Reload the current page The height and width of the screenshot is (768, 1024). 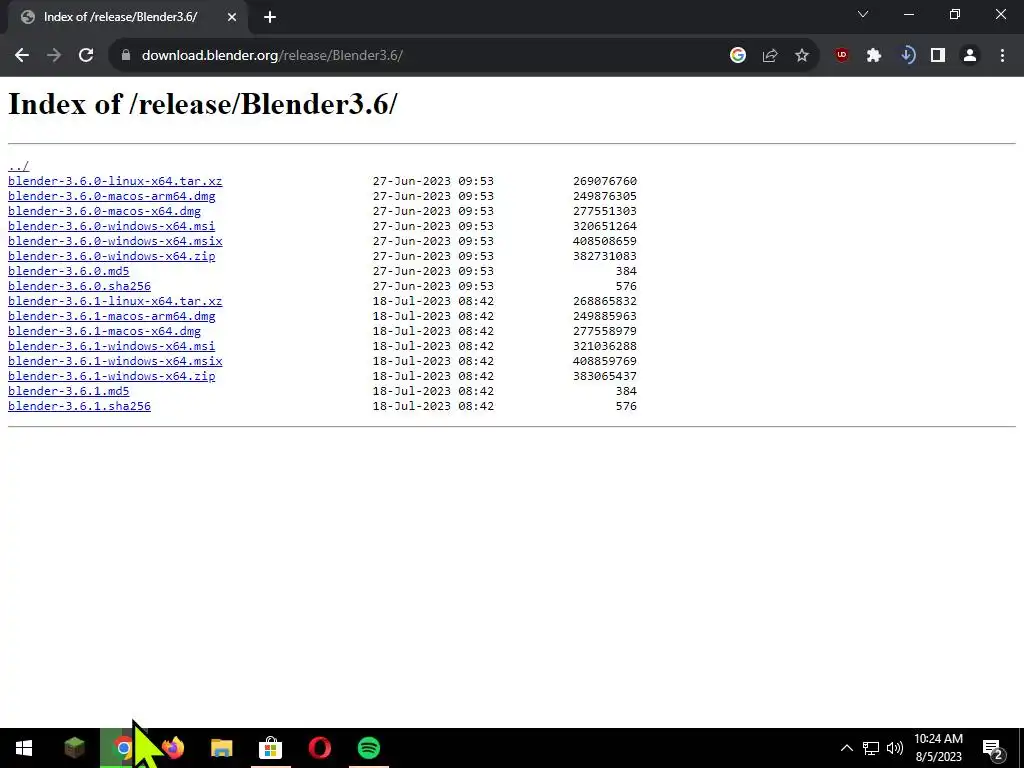tap(86, 56)
